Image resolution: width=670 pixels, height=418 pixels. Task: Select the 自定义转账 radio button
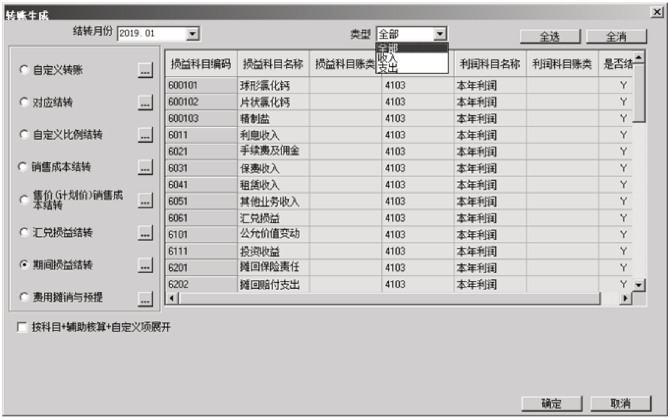24,70
